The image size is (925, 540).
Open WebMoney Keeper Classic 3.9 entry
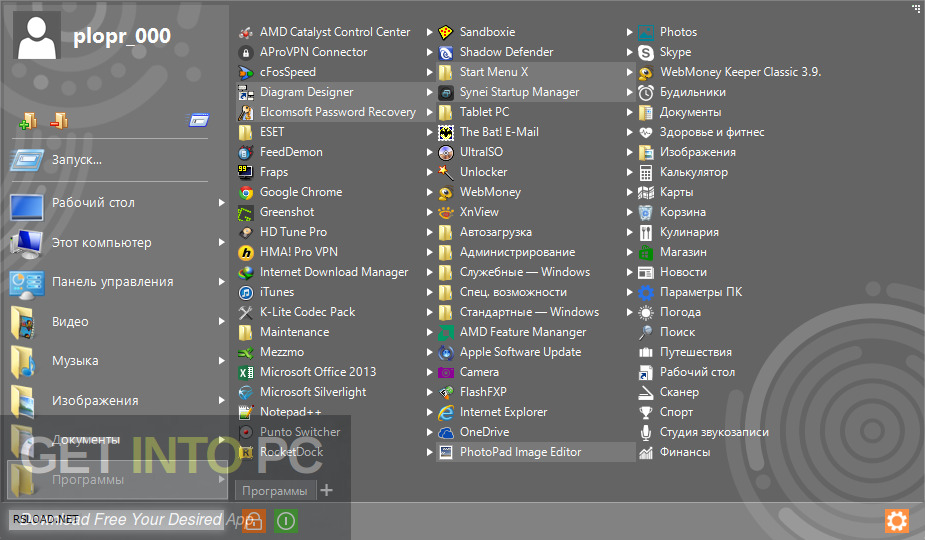tap(730, 72)
